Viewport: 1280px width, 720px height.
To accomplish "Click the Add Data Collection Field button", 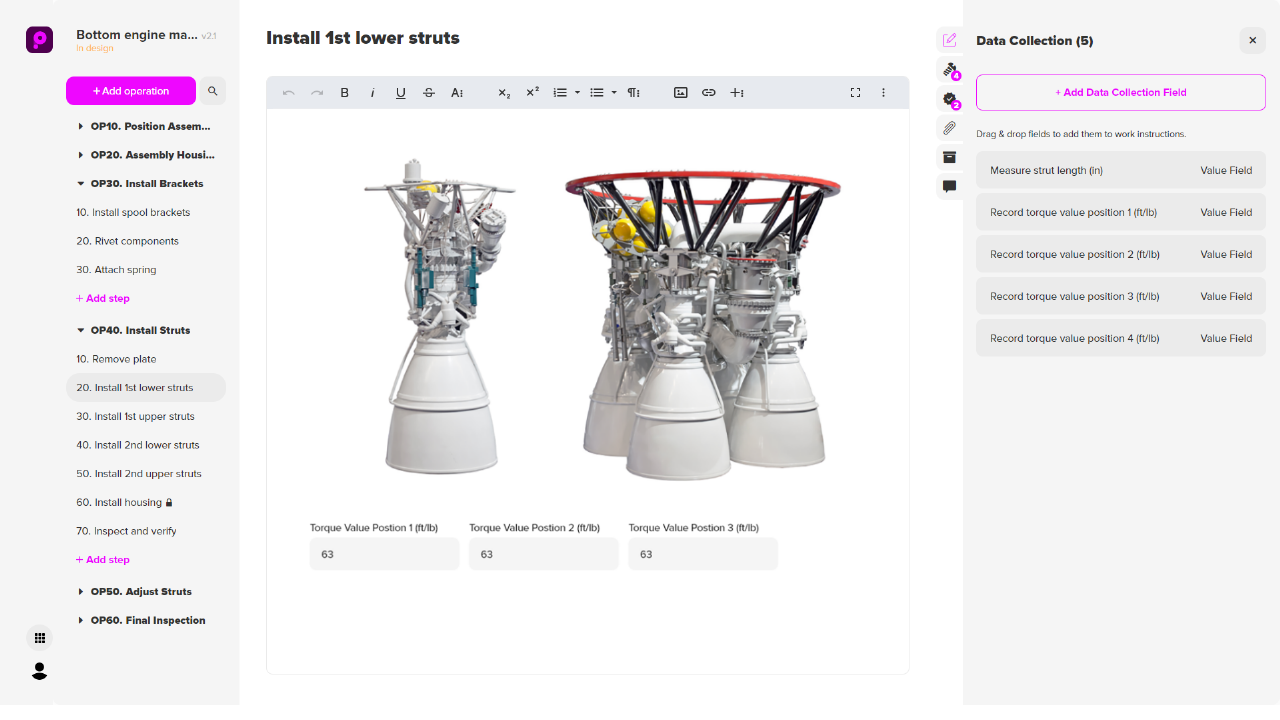I will tap(1120, 92).
